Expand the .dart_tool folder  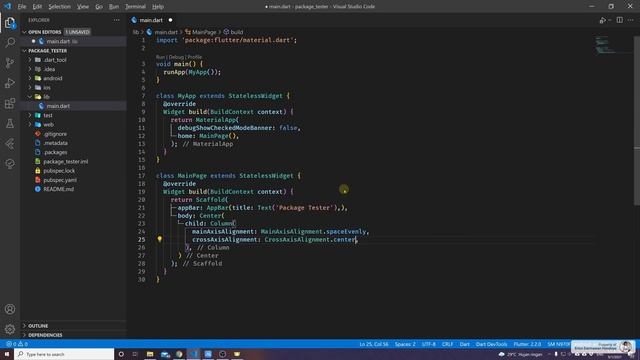55,60
